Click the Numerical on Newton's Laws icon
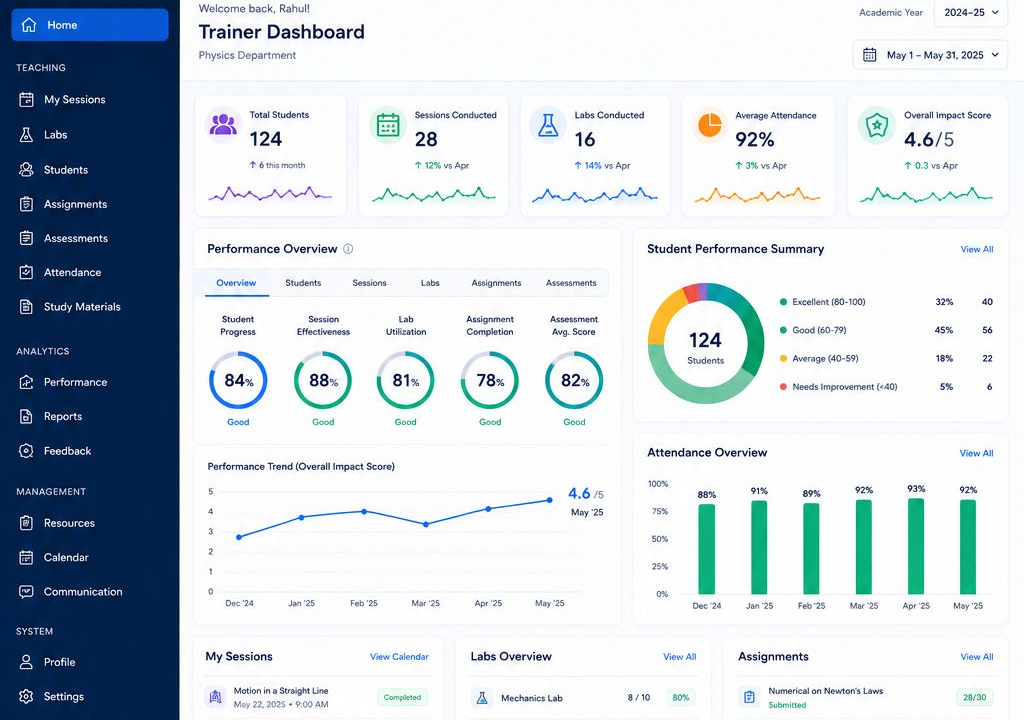This screenshot has height=720, width=1024. [749, 697]
